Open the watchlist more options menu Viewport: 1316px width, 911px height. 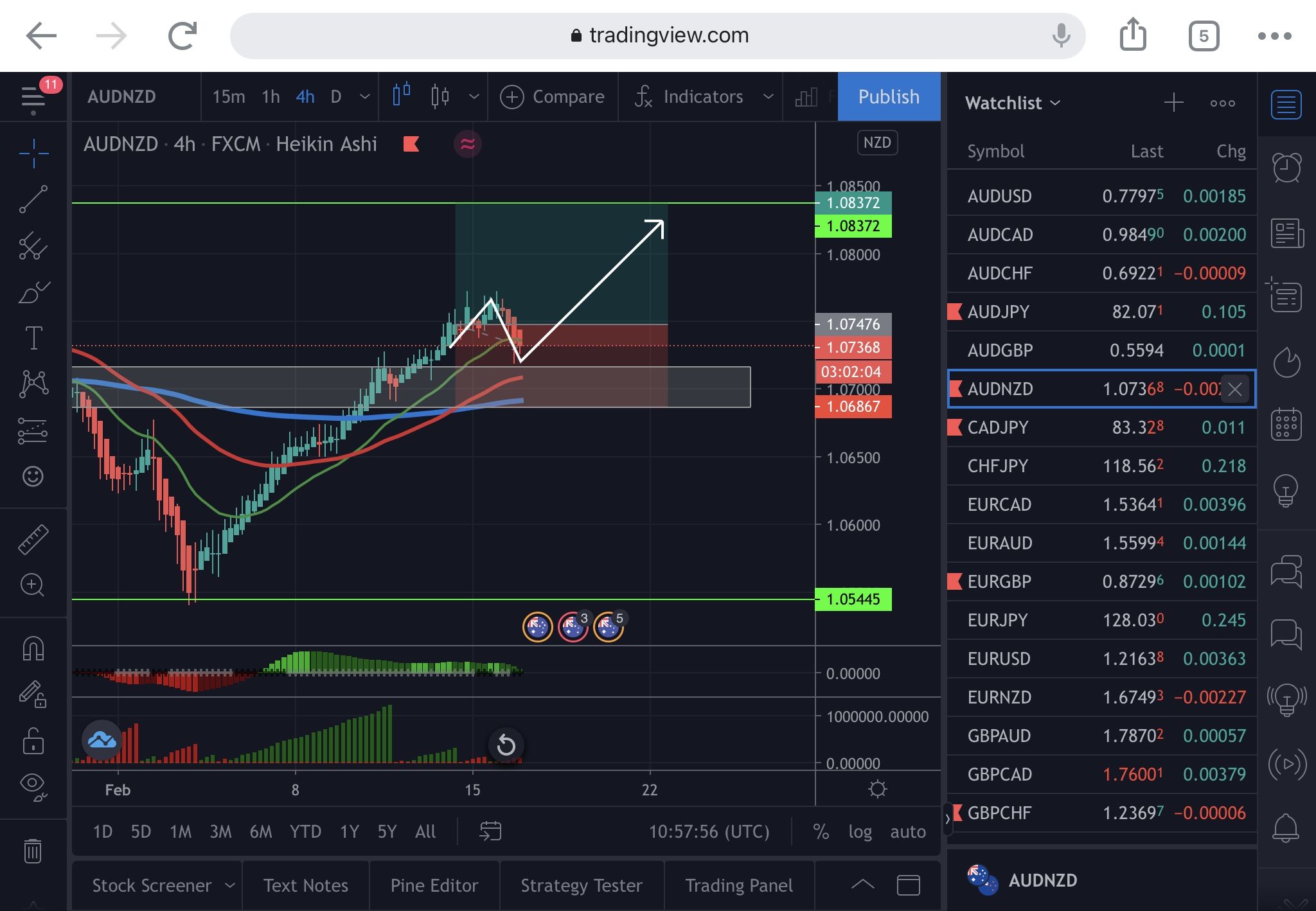[1222, 103]
